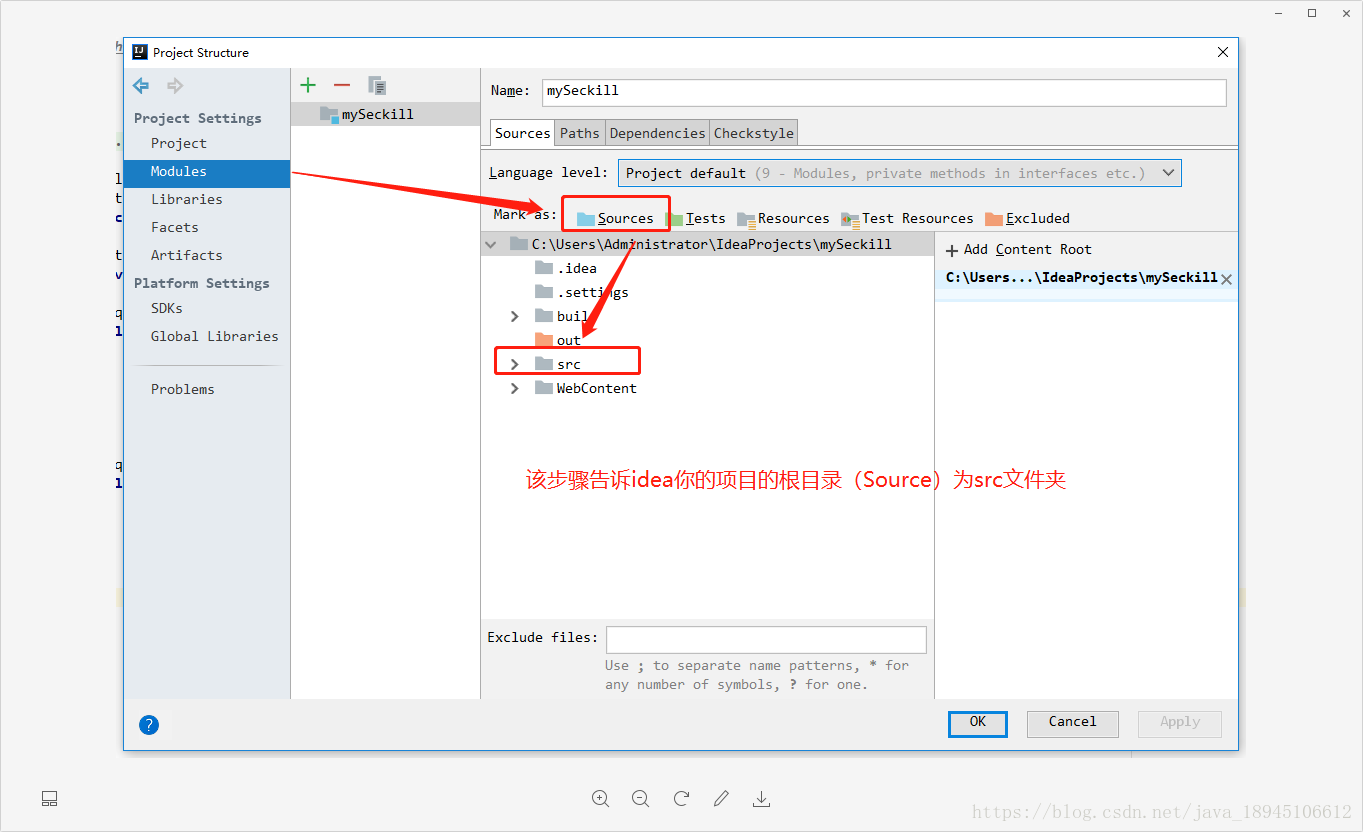1363x832 pixels.
Task: Switch to the Sources tab
Action: tap(522, 133)
